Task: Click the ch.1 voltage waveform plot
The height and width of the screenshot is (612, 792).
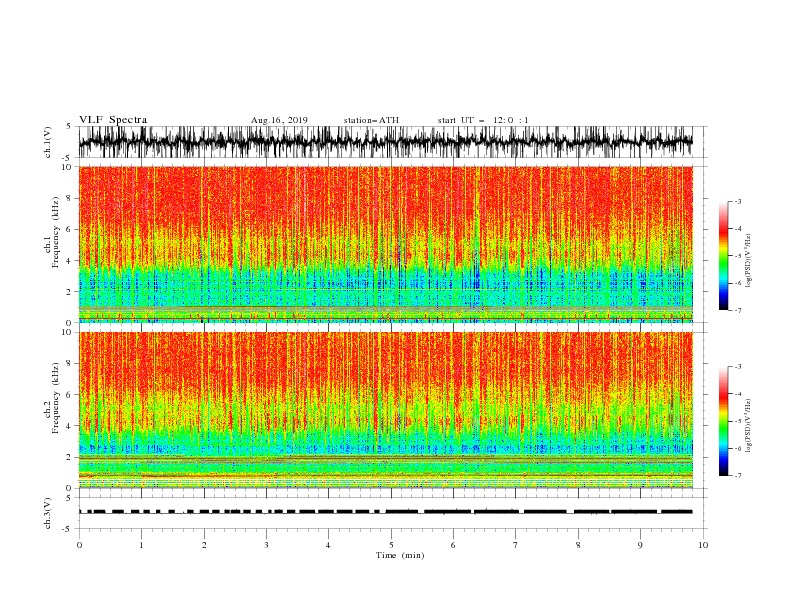Action: pyautogui.click(x=386, y=142)
